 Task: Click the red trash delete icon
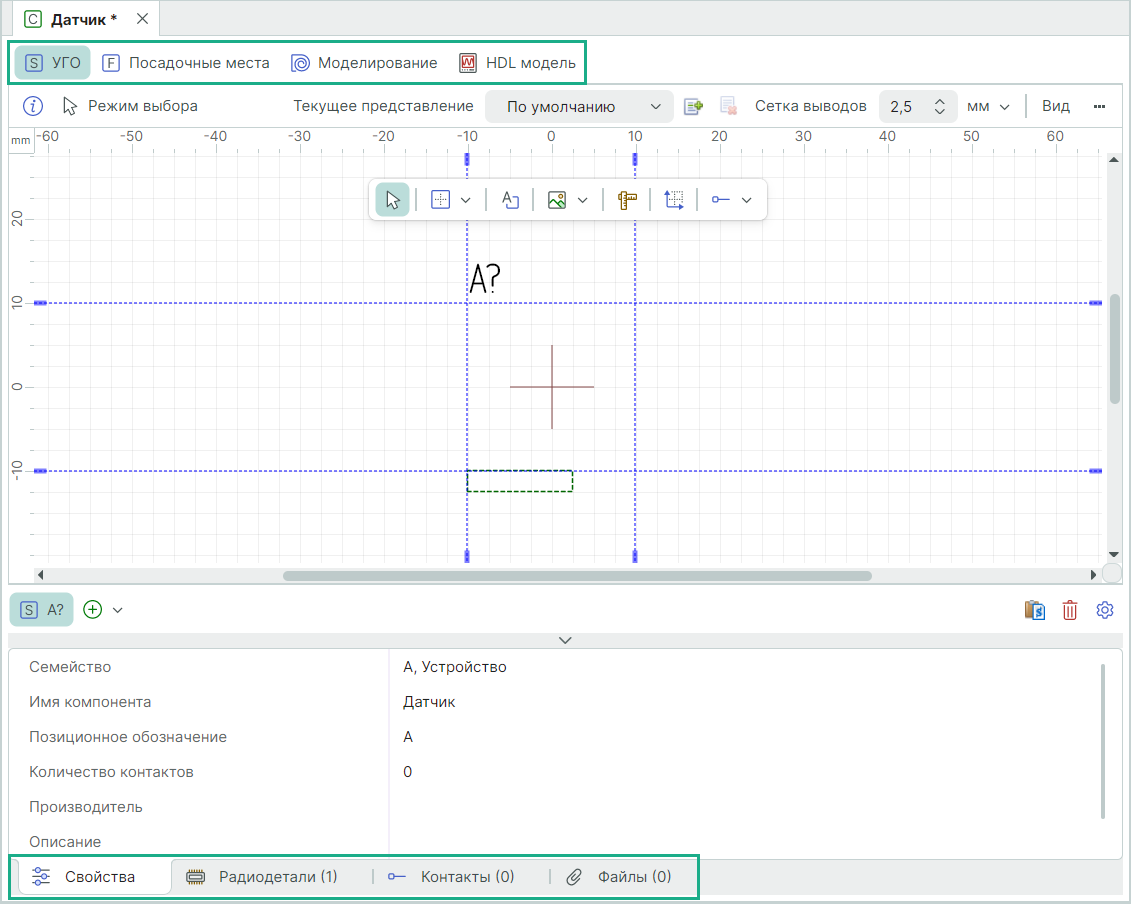[1070, 610]
